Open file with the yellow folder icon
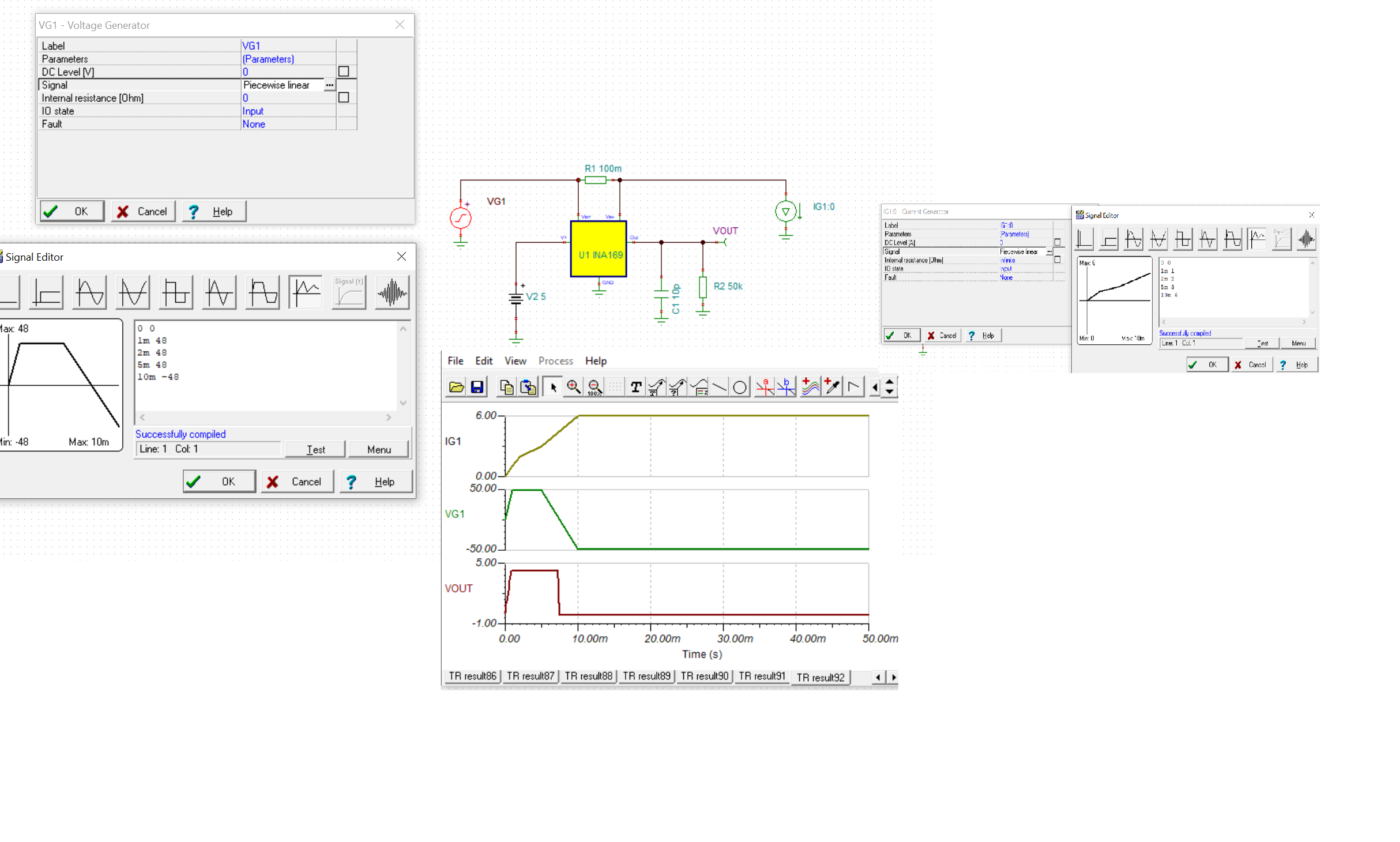Viewport: 1400px width, 842px height. click(x=456, y=387)
